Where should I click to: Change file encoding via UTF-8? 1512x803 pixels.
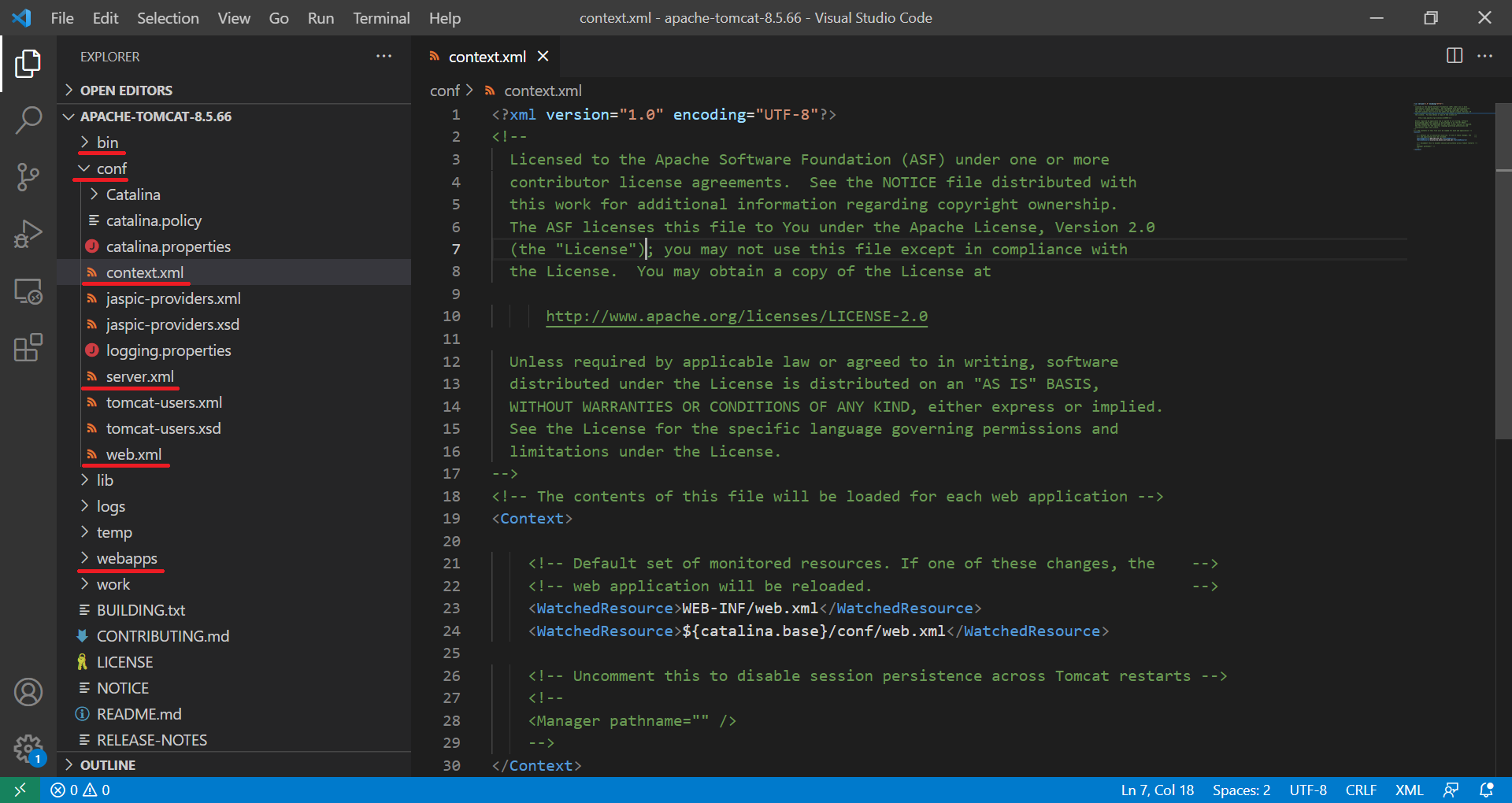1308,790
